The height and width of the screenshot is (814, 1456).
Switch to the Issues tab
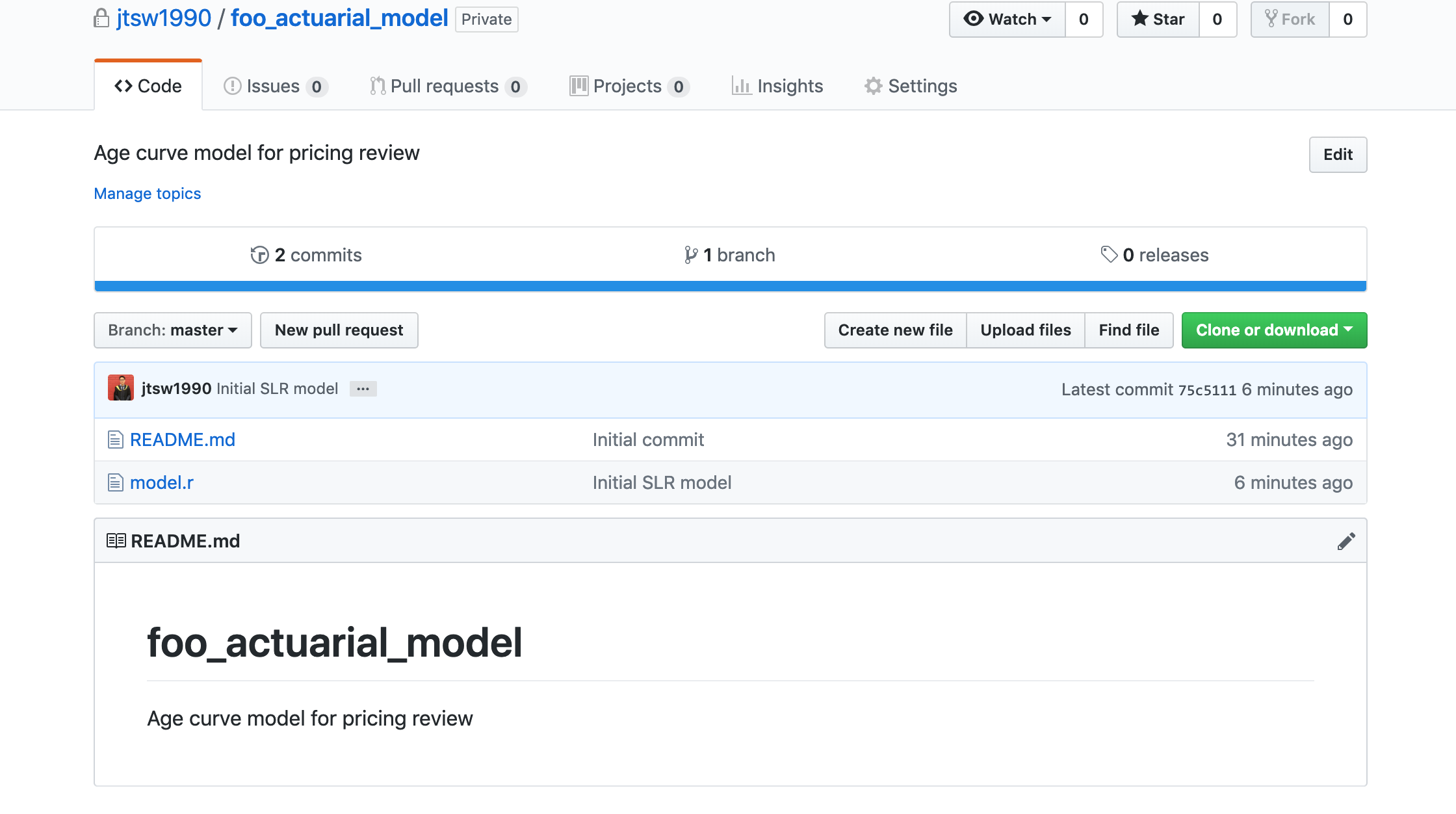[x=272, y=85]
